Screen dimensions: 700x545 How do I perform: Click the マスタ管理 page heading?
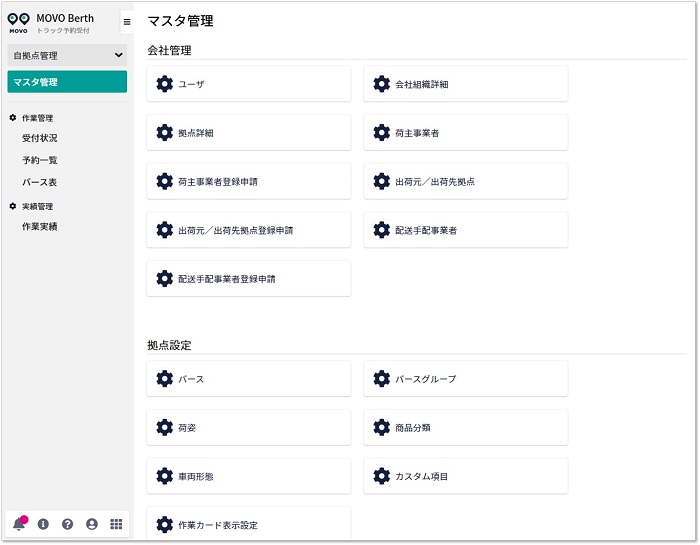point(180,21)
